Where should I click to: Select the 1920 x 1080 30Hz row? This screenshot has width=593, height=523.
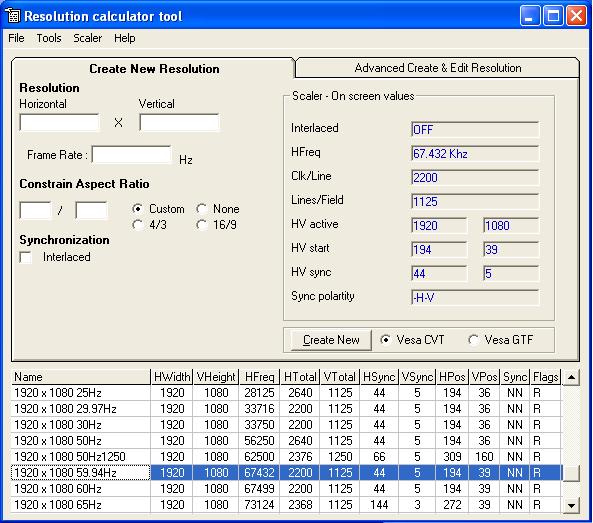pos(287,425)
